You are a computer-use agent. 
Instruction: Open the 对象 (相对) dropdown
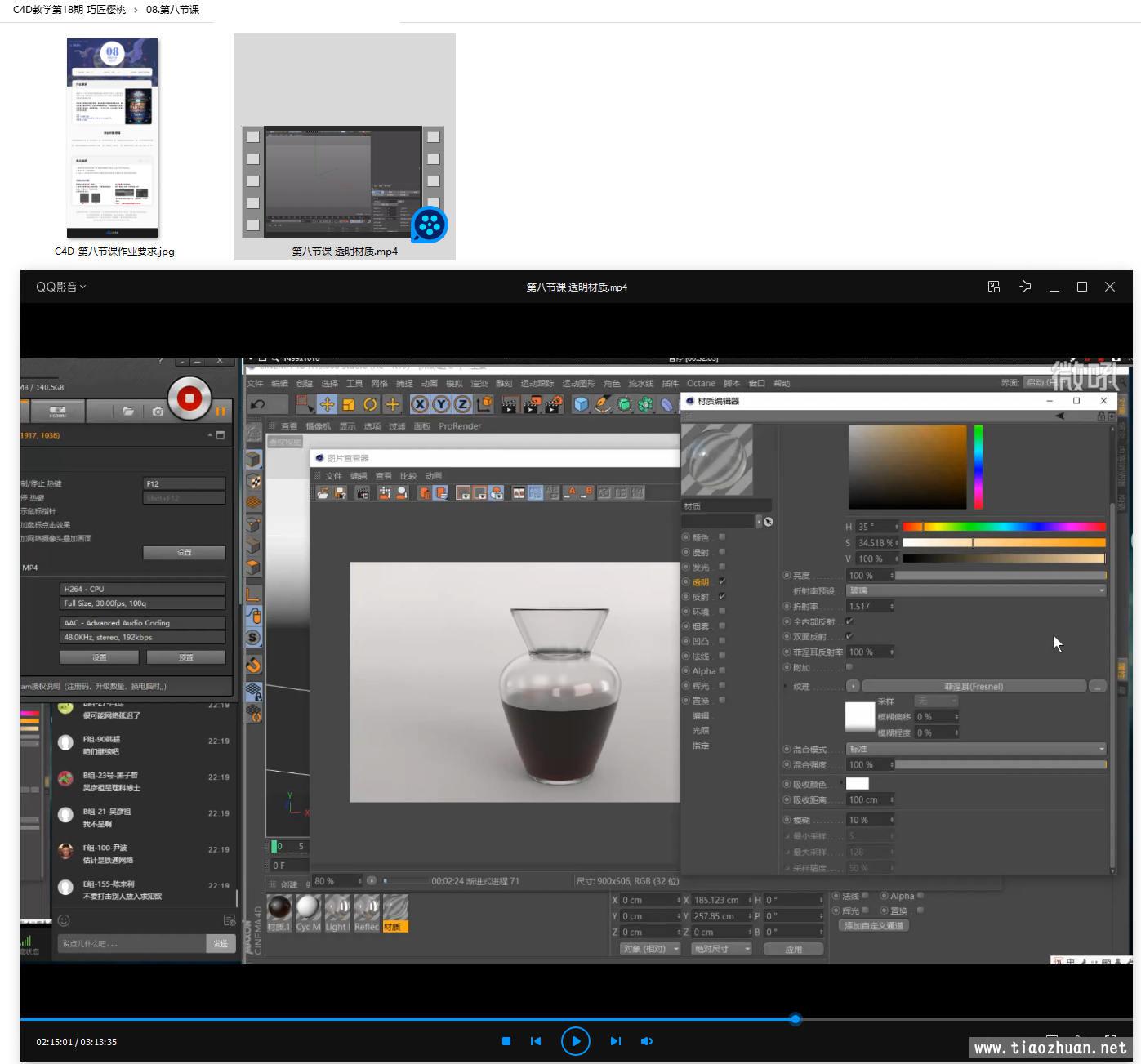point(650,949)
